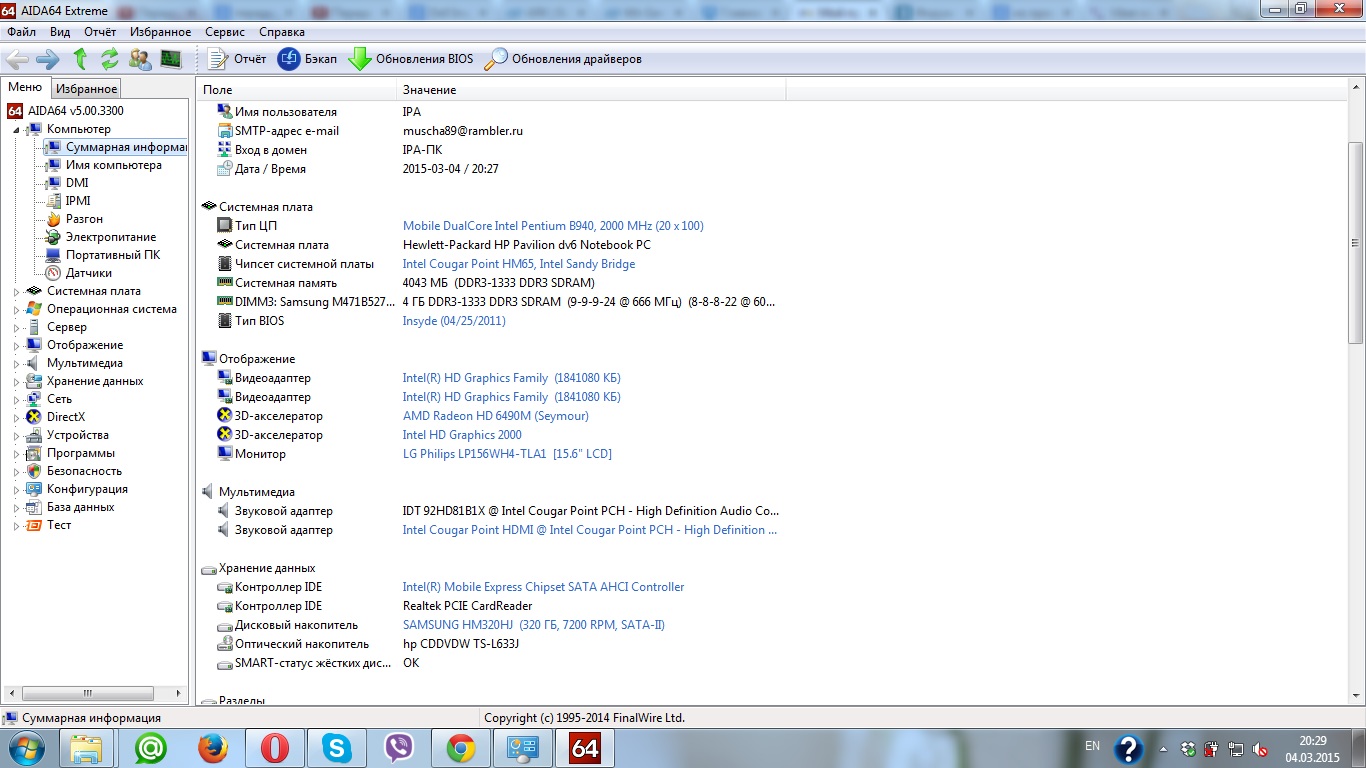Open the Вид menu
Screen dimensions: 1366x768
60,32
